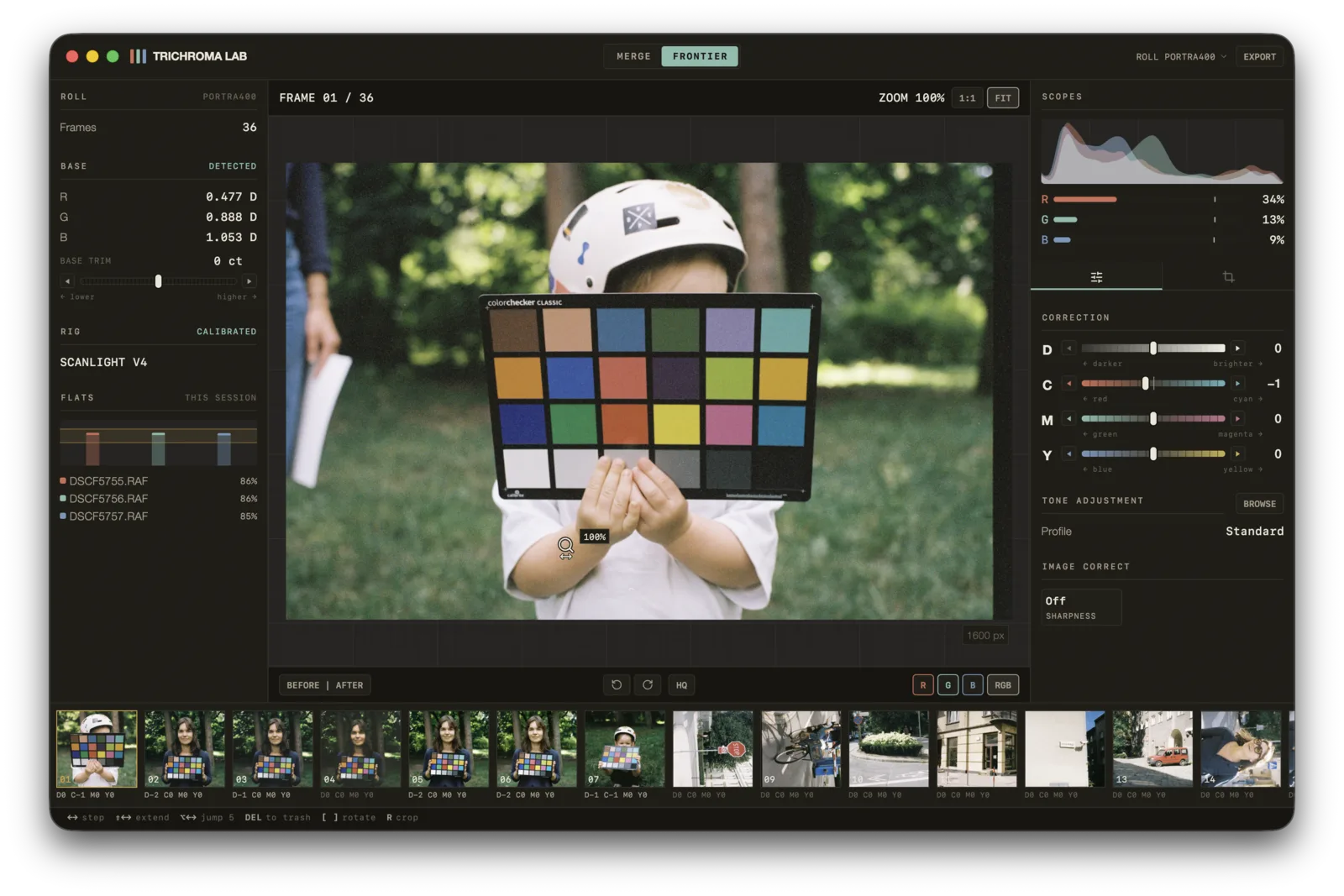Shift Y toward yellow with right arrow
The image size is (1344, 896).
pos(1237,454)
